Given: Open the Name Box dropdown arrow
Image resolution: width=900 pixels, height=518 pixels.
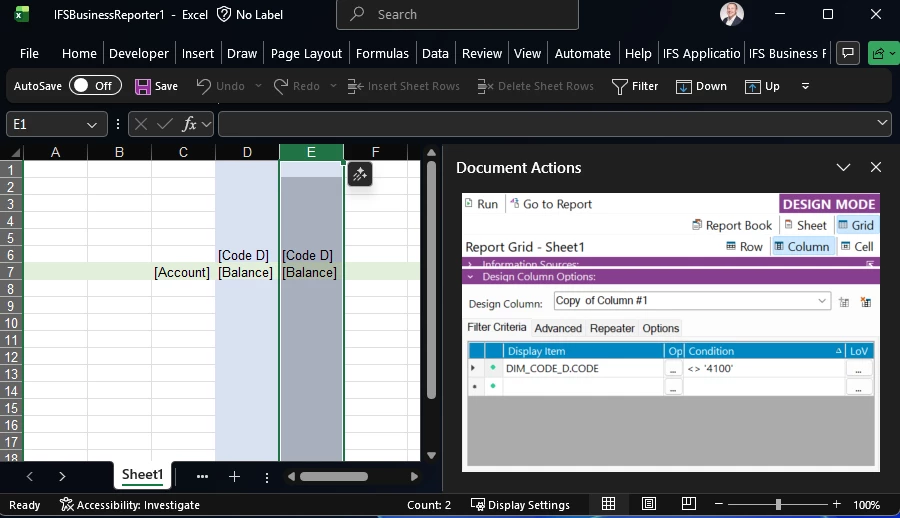Looking at the screenshot, I should pyautogui.click(x=92, y=124).
